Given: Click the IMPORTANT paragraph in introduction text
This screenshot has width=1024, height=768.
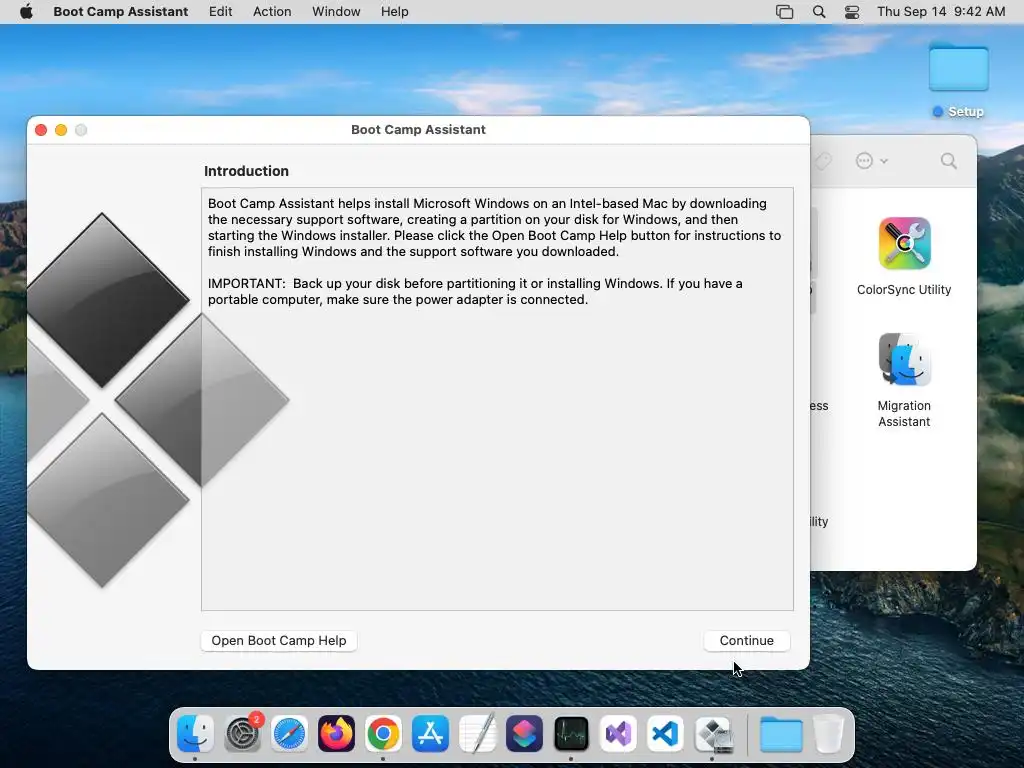Looking at the screenshot, I should click(475, 291).
